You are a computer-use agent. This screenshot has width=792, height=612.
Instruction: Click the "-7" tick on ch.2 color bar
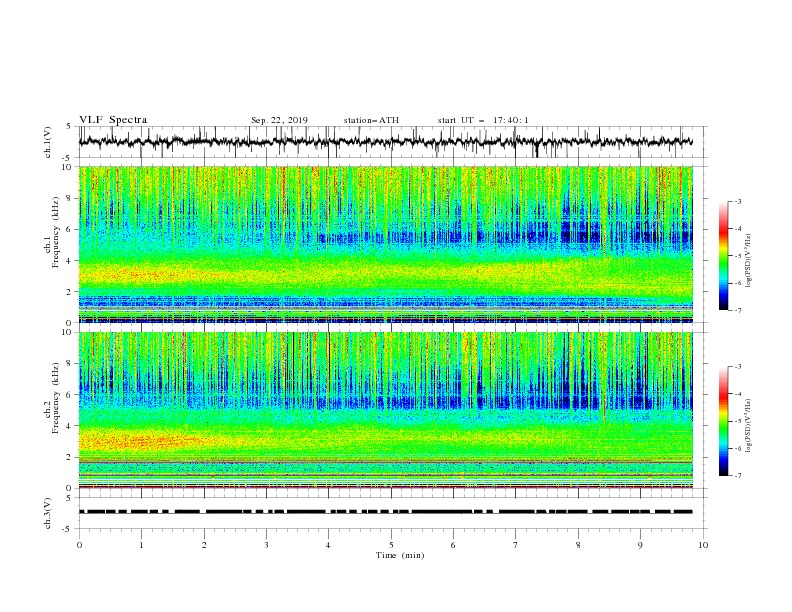click(x=737, y=475)
